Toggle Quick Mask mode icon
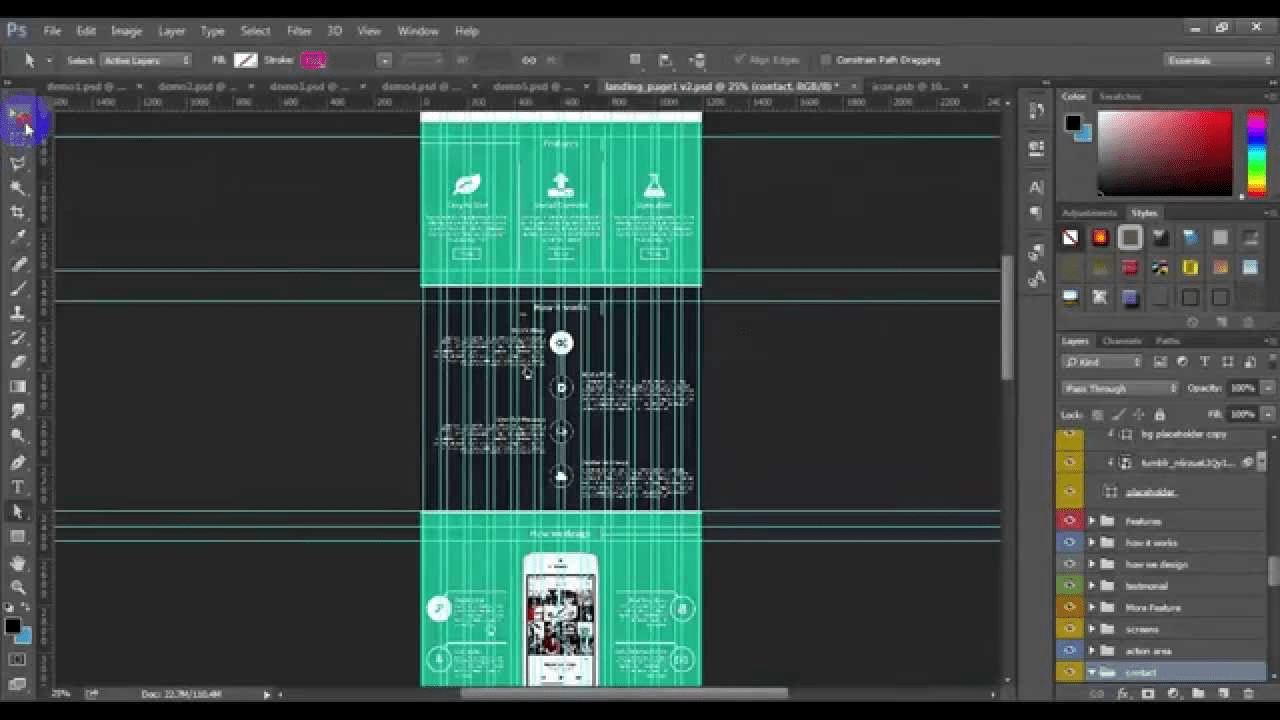Viewport: 1280px width, 720px height. 17,660
